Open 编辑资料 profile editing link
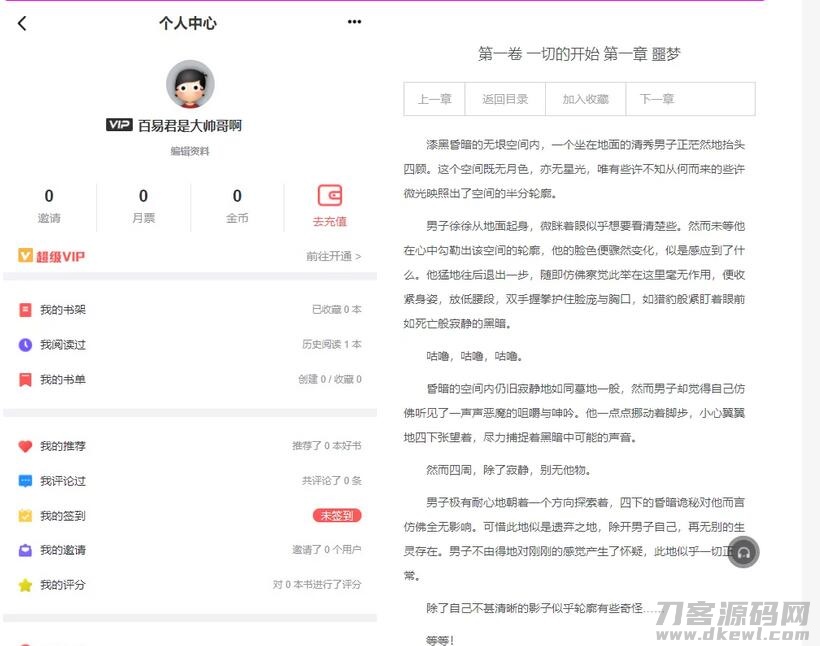Viewport: 820px width, 646px height. pyautogui.click(x=189, y=151)
